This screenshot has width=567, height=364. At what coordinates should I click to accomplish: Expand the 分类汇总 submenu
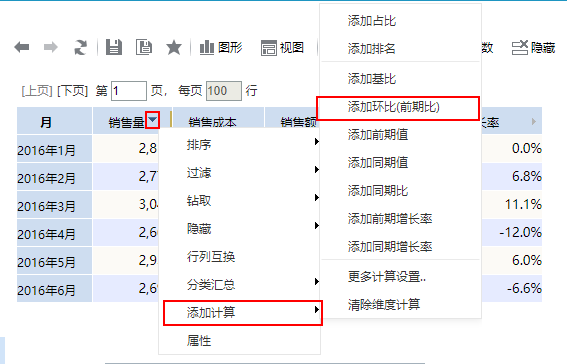(239, 284)
